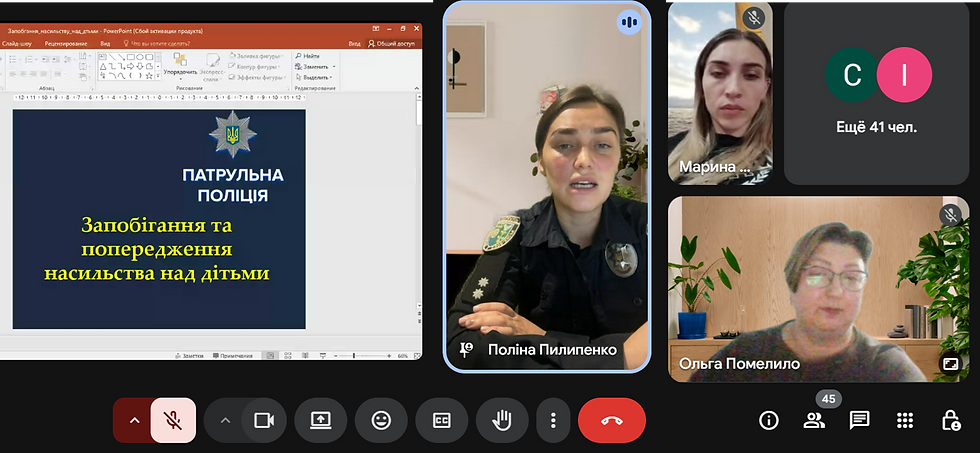
Task: Click Вход to sign in to PowerPoint
Action: [354, 44]
